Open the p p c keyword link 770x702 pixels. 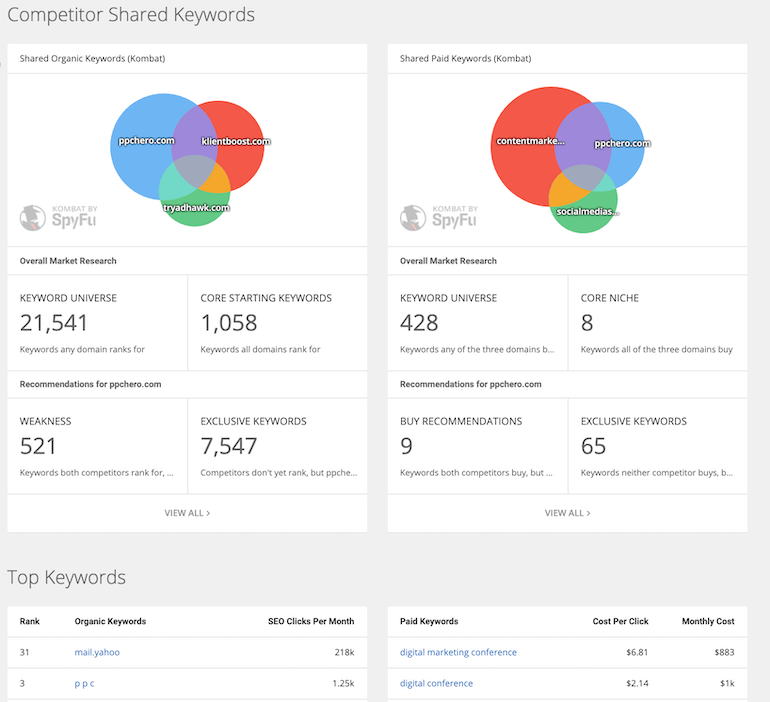tap(84, 683)
